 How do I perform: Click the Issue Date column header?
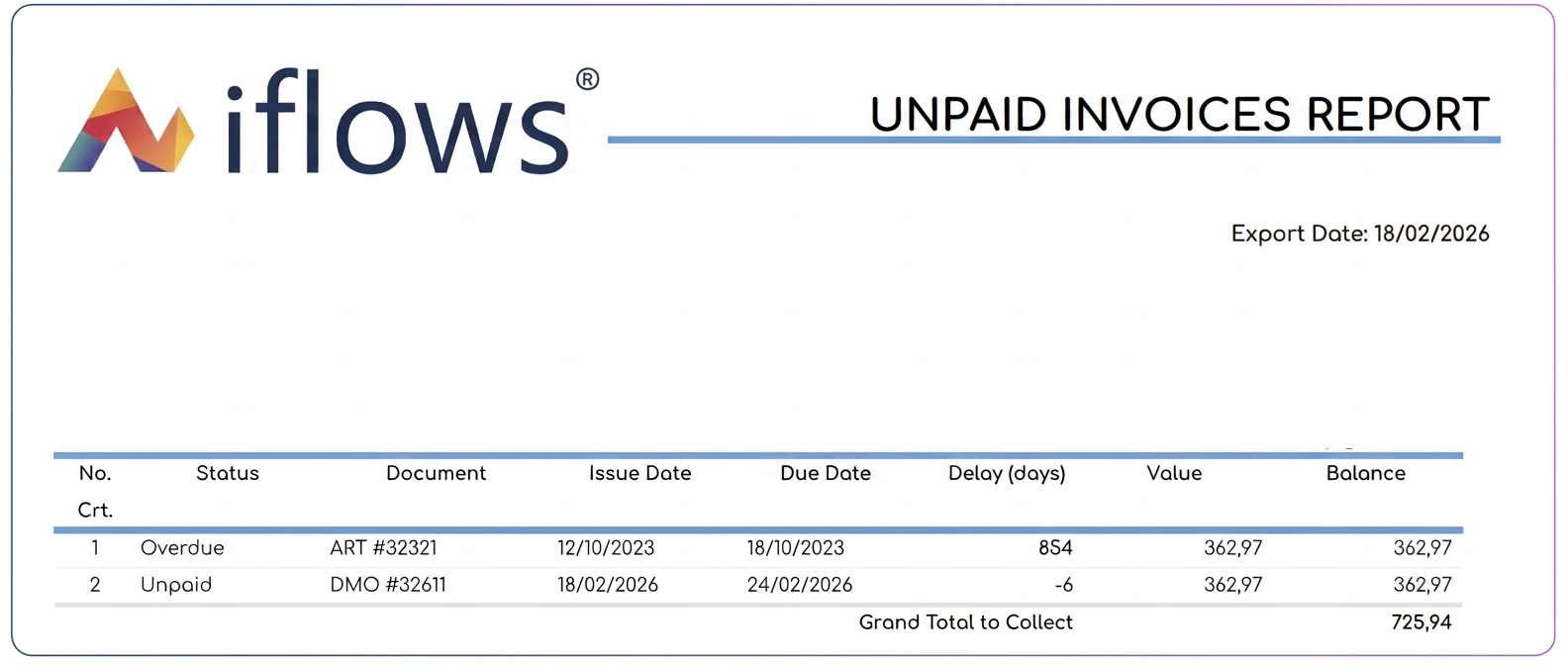point(639,473)
